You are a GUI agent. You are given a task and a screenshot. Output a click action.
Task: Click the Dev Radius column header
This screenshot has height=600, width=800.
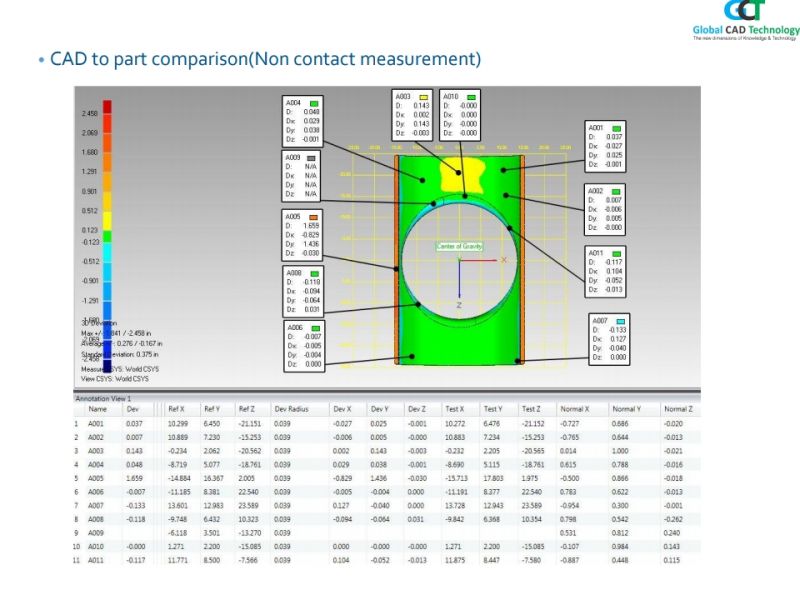(291, 409)
